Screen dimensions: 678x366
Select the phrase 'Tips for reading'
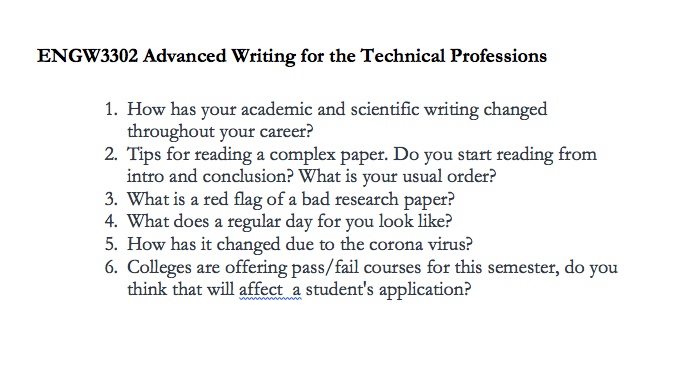click(x=189, y=155)
